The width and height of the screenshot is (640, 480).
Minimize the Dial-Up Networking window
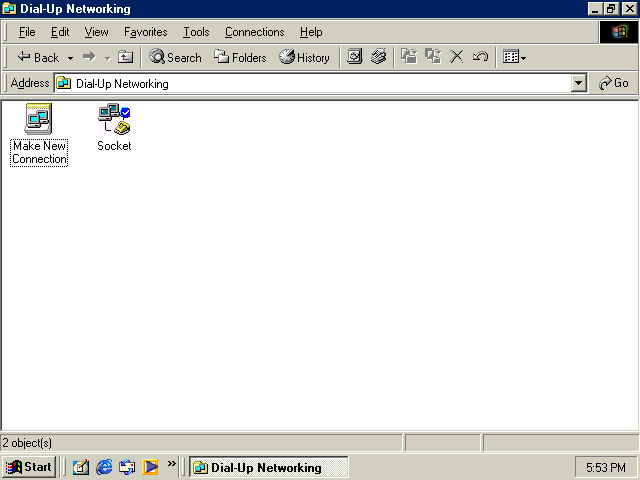[x=595, y=9]
